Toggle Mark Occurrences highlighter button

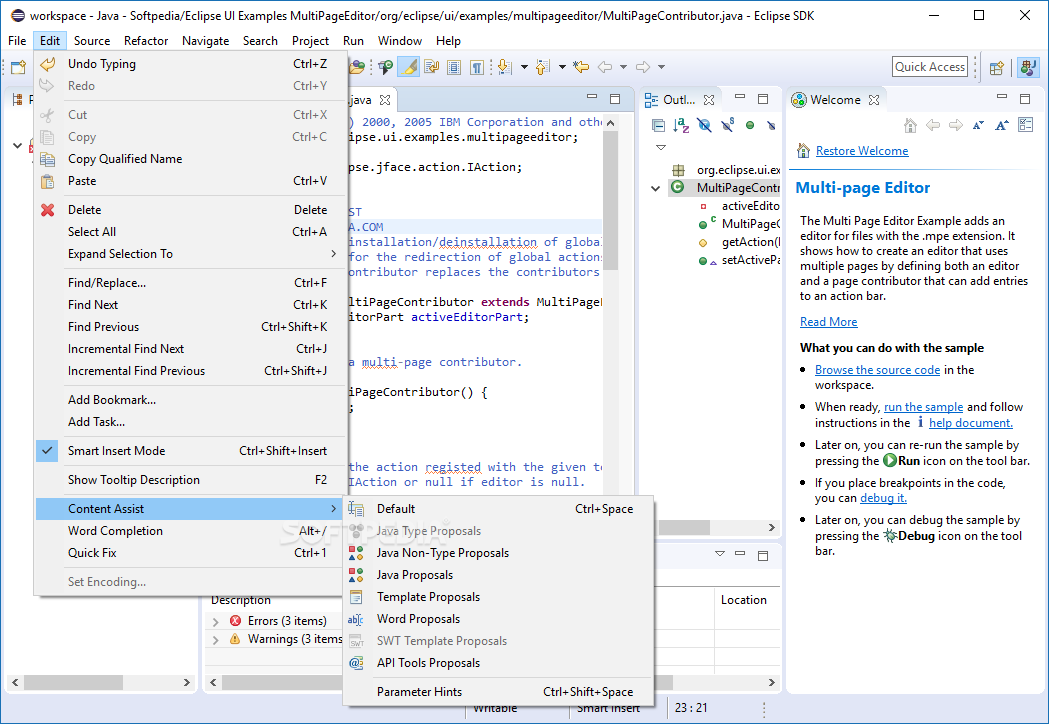409,67
